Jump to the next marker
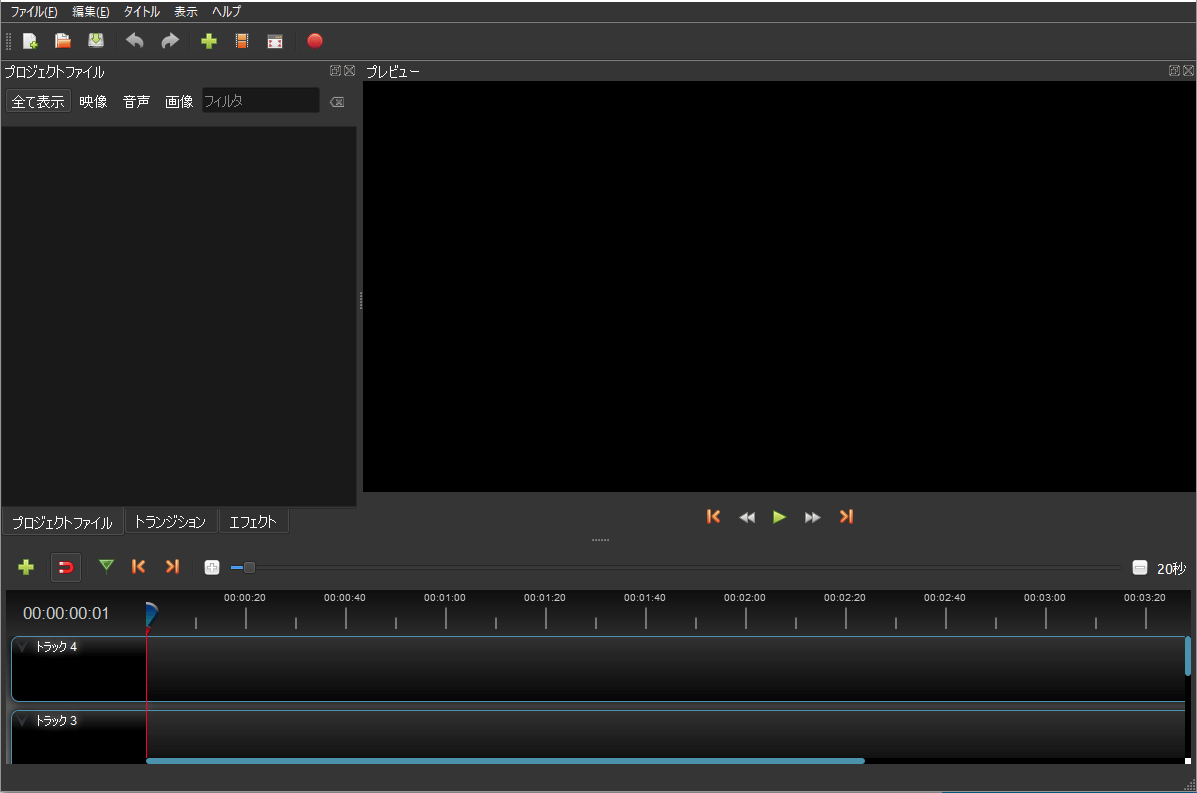 (x=172, y=567)
